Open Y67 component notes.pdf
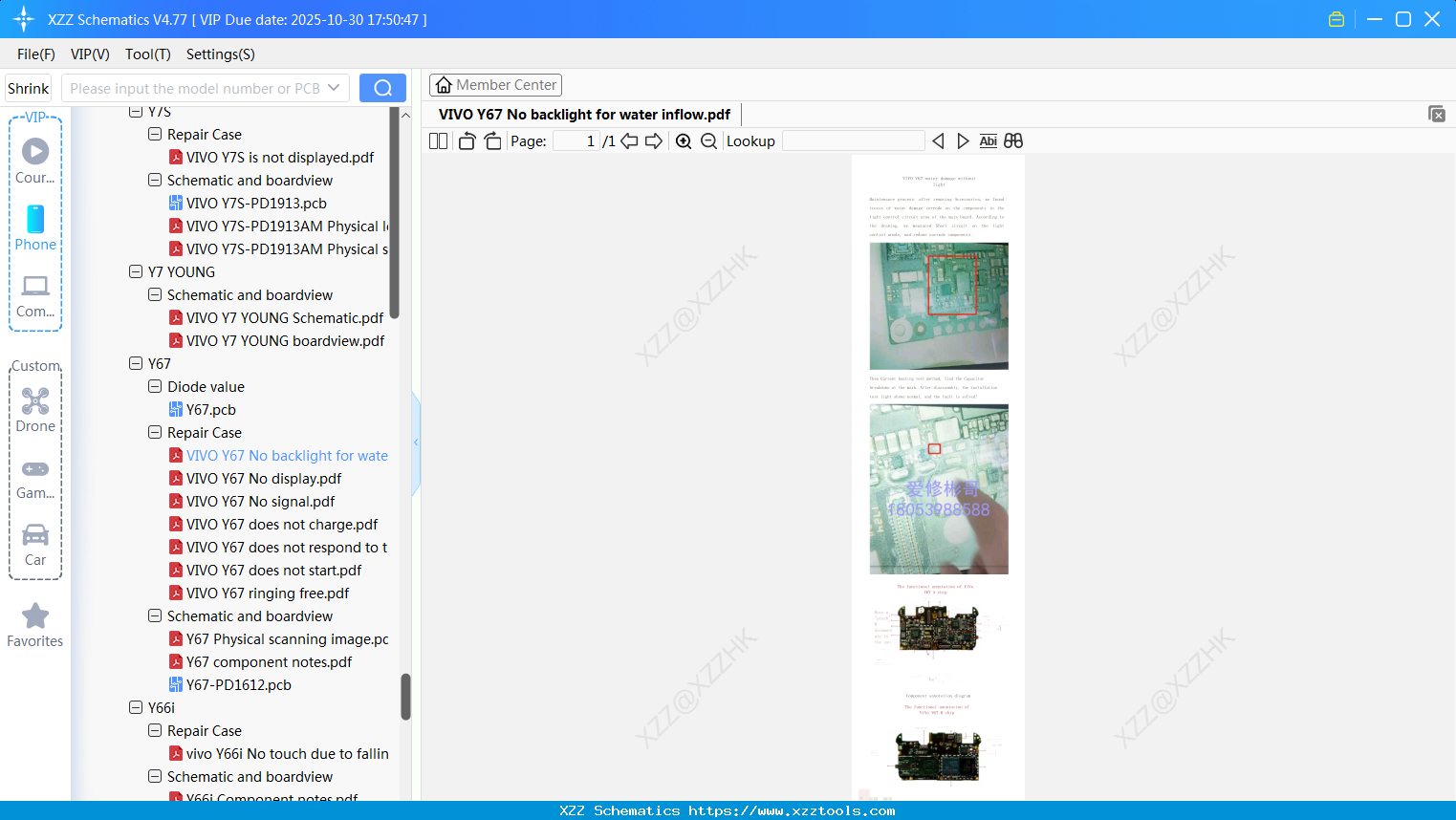Viewport: 1456px width, 820px height. [x=269, y=661]
